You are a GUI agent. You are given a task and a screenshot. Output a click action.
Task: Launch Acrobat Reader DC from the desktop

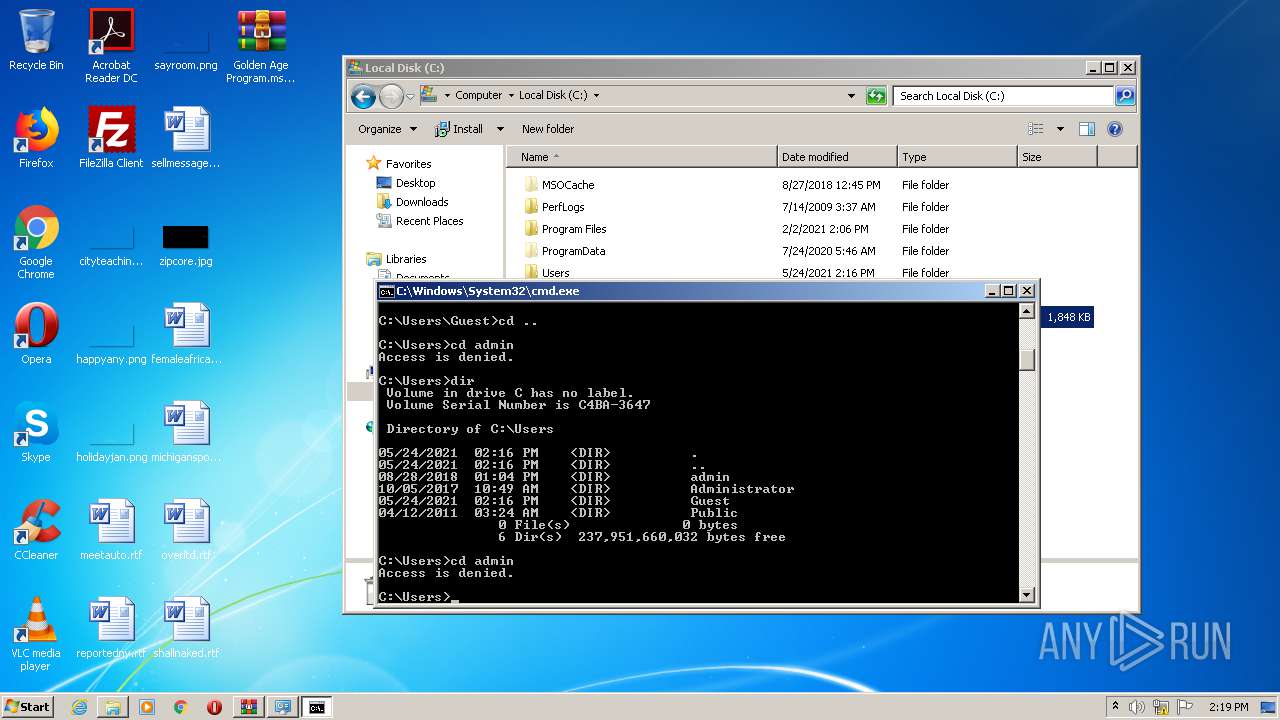111,46
